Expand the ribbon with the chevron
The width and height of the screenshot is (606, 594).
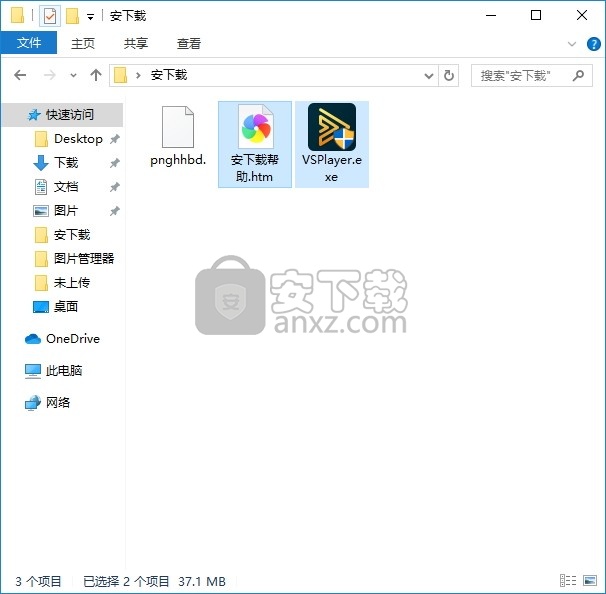(572, 44)
